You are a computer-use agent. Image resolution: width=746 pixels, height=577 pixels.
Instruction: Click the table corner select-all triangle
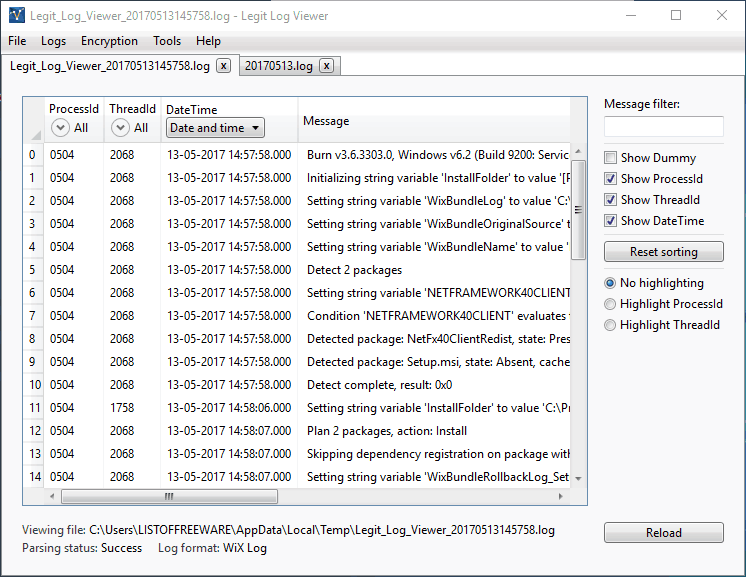pos(36,136)
